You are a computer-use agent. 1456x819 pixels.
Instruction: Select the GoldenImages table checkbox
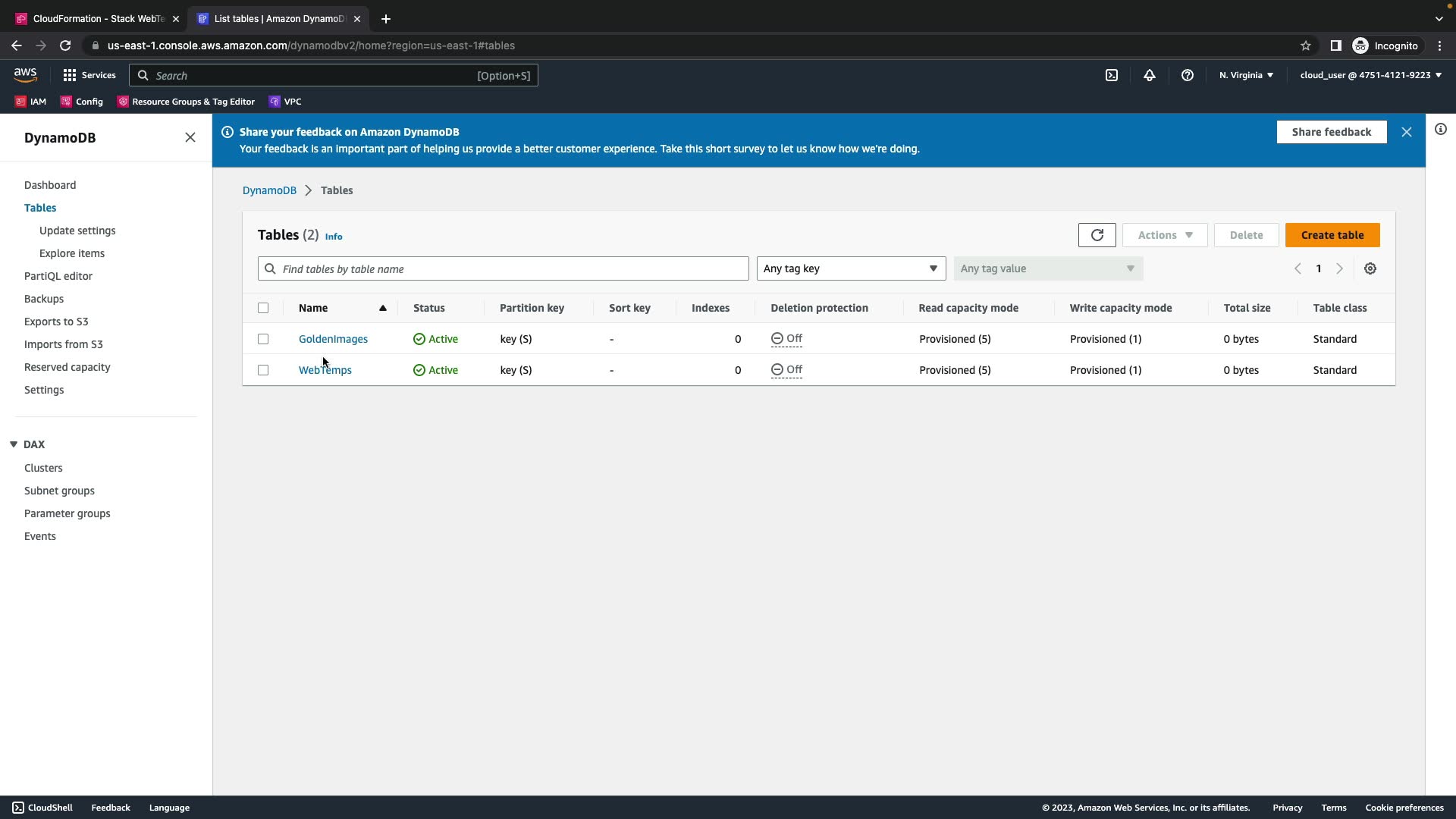pyautogui.click(x=263, y=339)
